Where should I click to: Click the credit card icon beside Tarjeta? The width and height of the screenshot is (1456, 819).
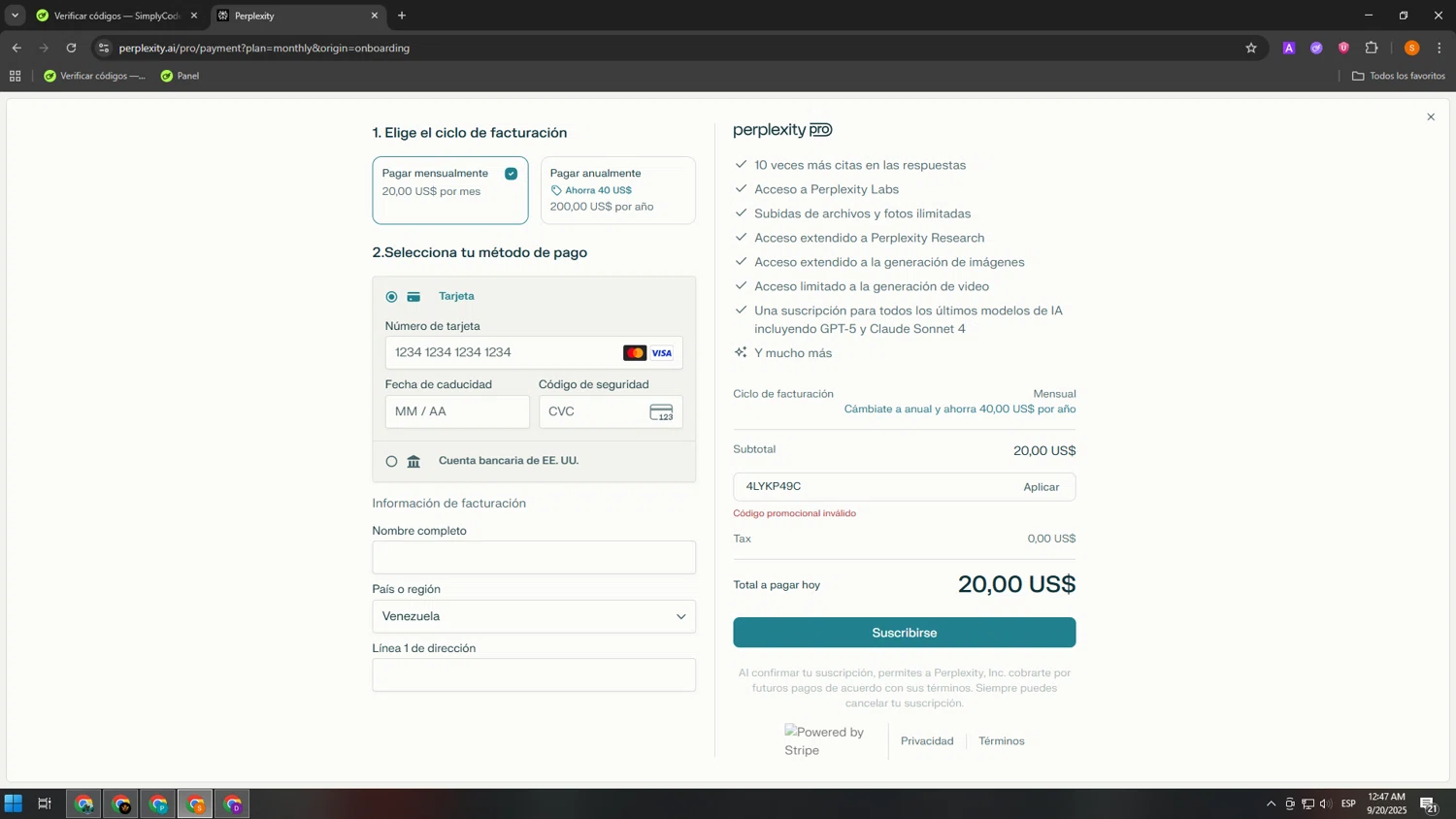[x=414, y=297]
